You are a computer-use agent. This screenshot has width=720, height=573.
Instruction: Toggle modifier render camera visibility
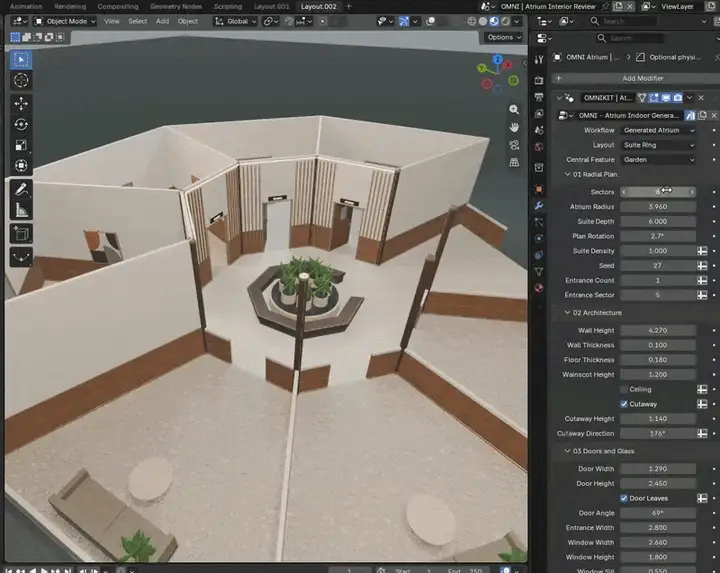click(678, 98)
